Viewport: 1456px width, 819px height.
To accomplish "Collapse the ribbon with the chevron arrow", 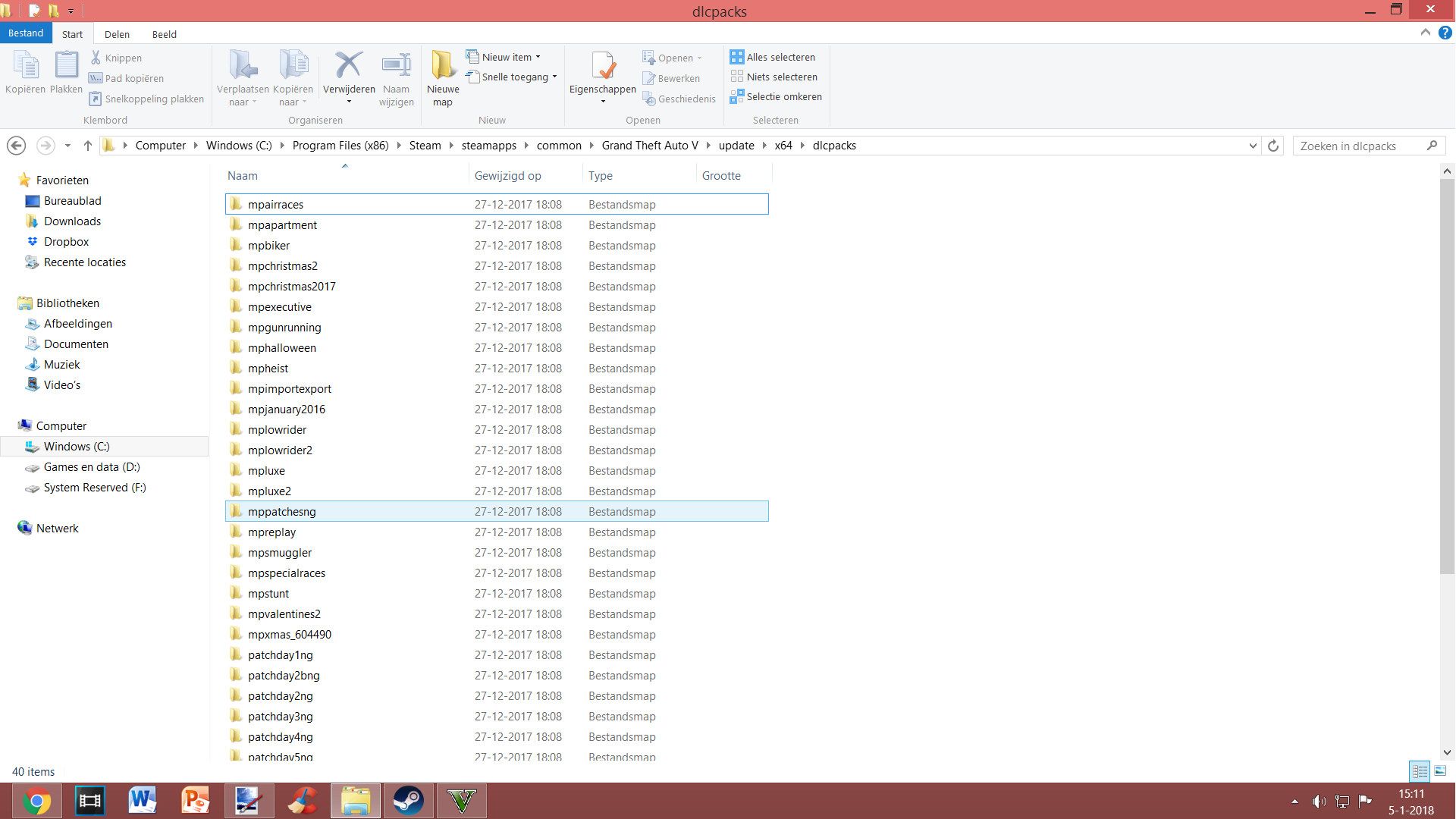I will pyautogui.click(x=1426, y=33).
